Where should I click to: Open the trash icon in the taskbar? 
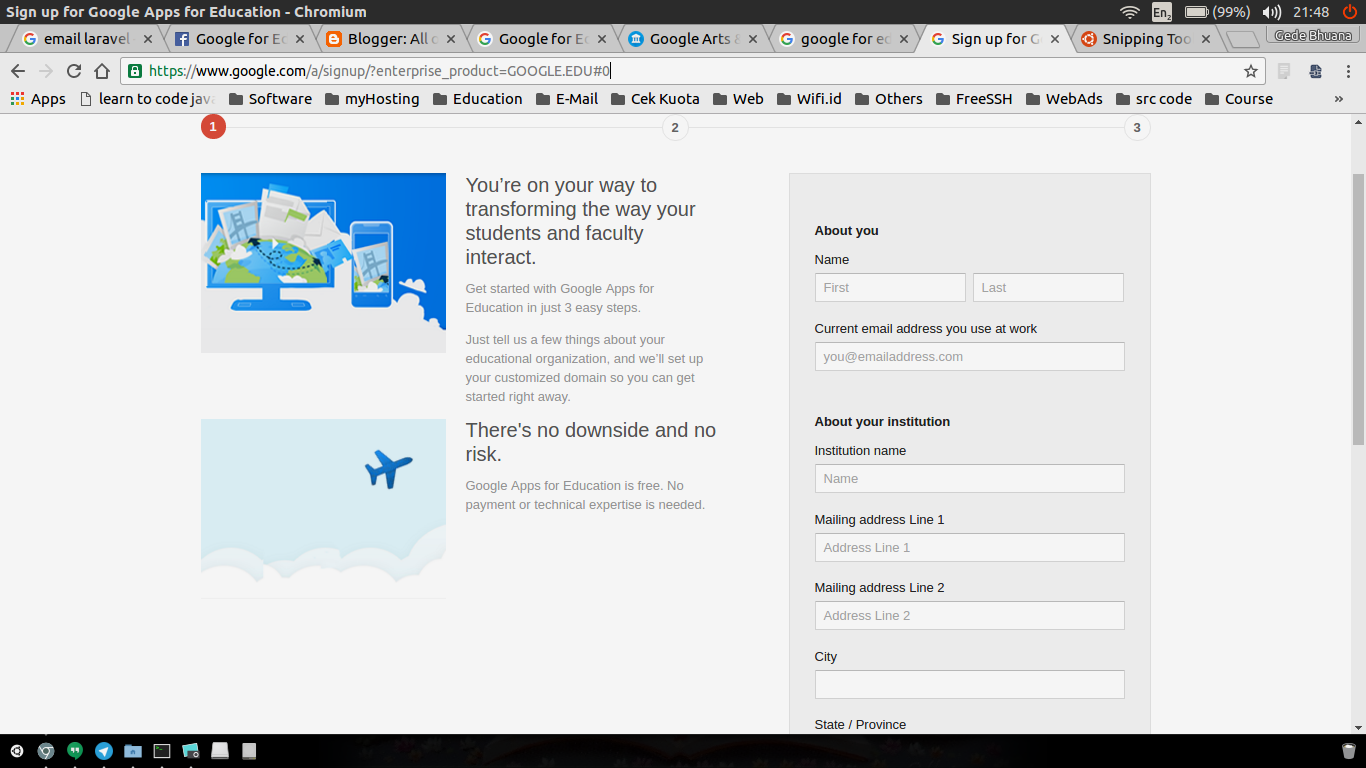[x=1349, y=751]
